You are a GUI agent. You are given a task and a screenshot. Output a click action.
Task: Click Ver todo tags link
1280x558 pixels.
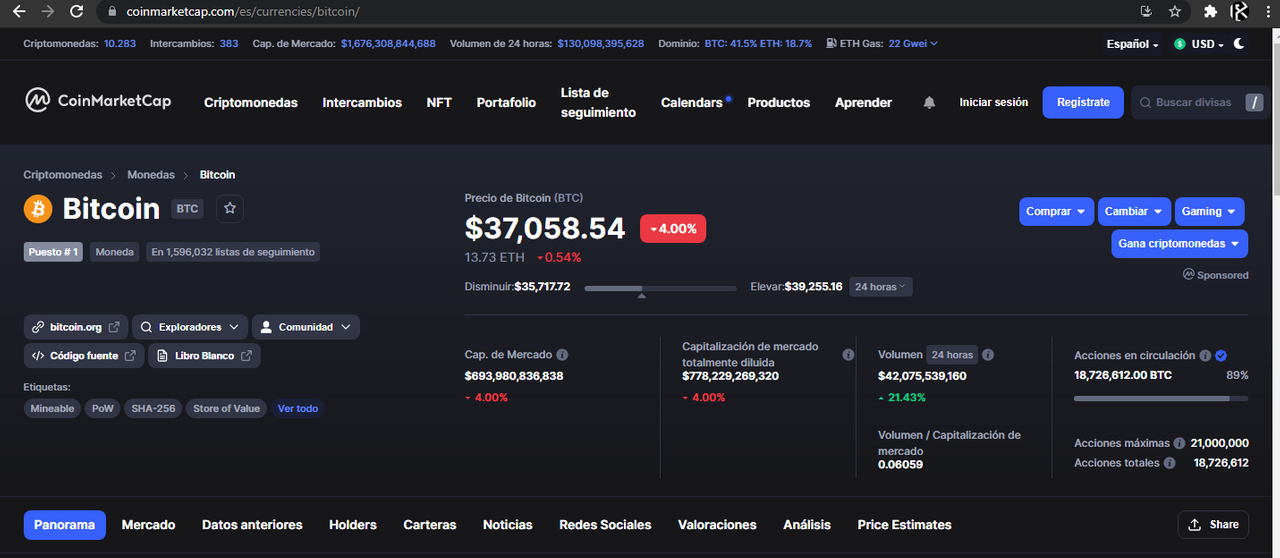(298, 408)
